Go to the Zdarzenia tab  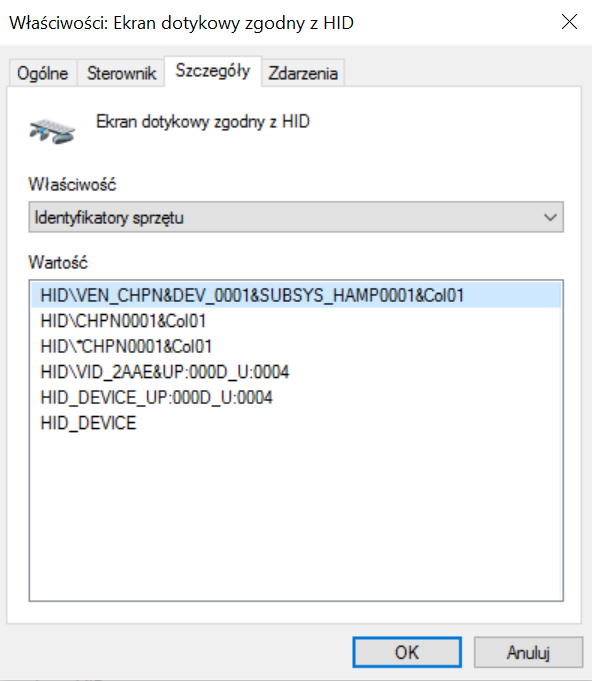pyautogui.click(x=303, y=73)
